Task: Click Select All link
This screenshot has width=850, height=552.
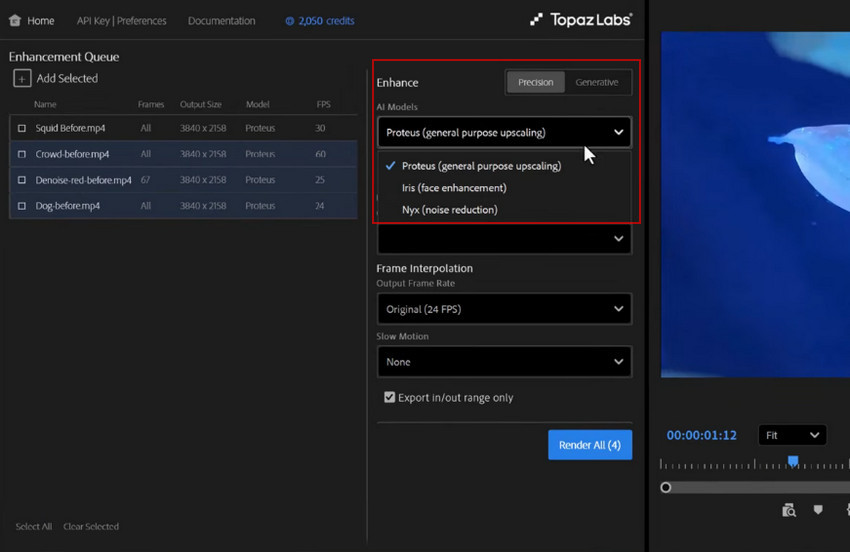Action: pyautogui.click(x=34, y=527)
